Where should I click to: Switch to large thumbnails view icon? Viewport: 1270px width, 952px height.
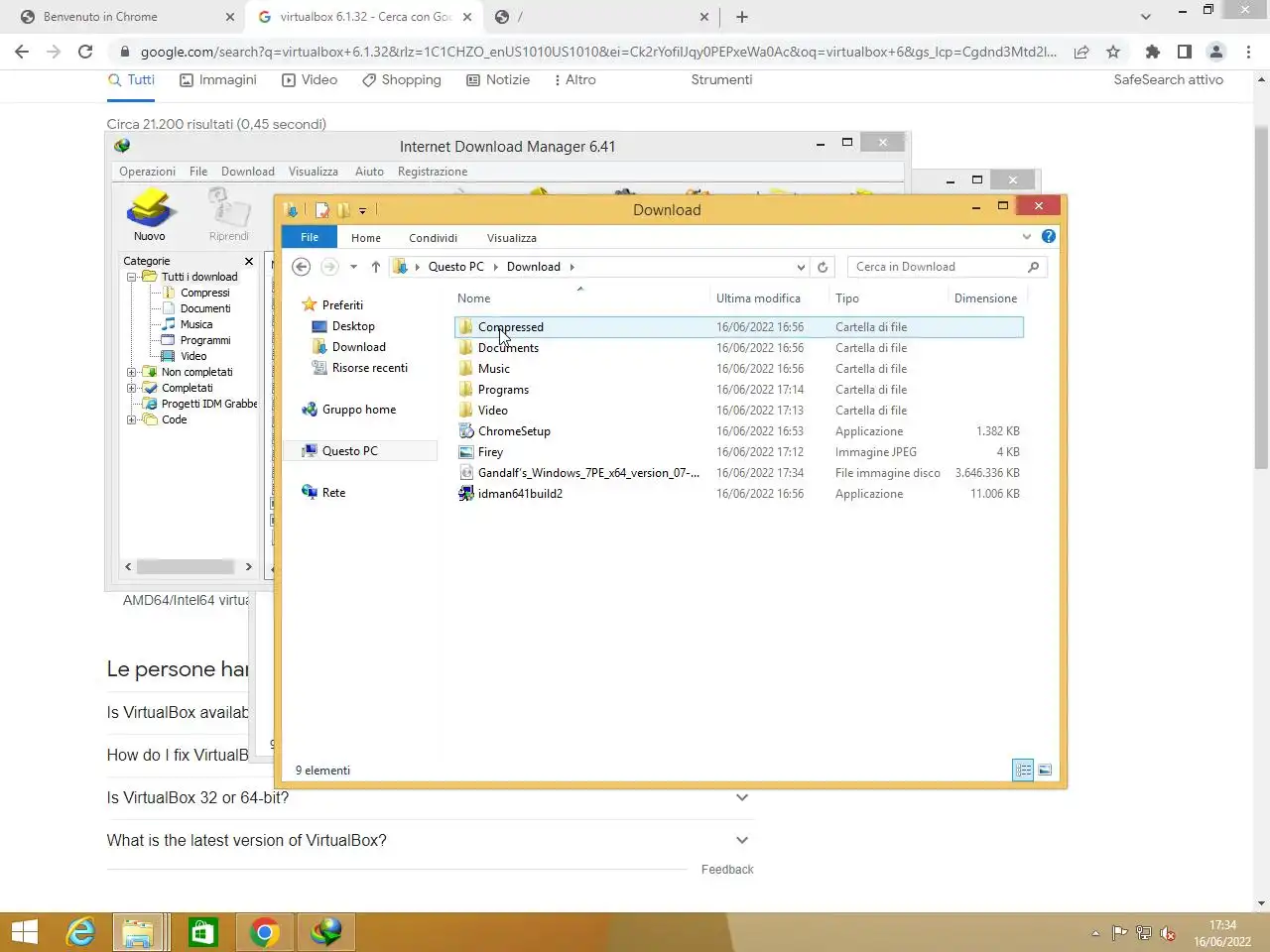click(1045, 771)
